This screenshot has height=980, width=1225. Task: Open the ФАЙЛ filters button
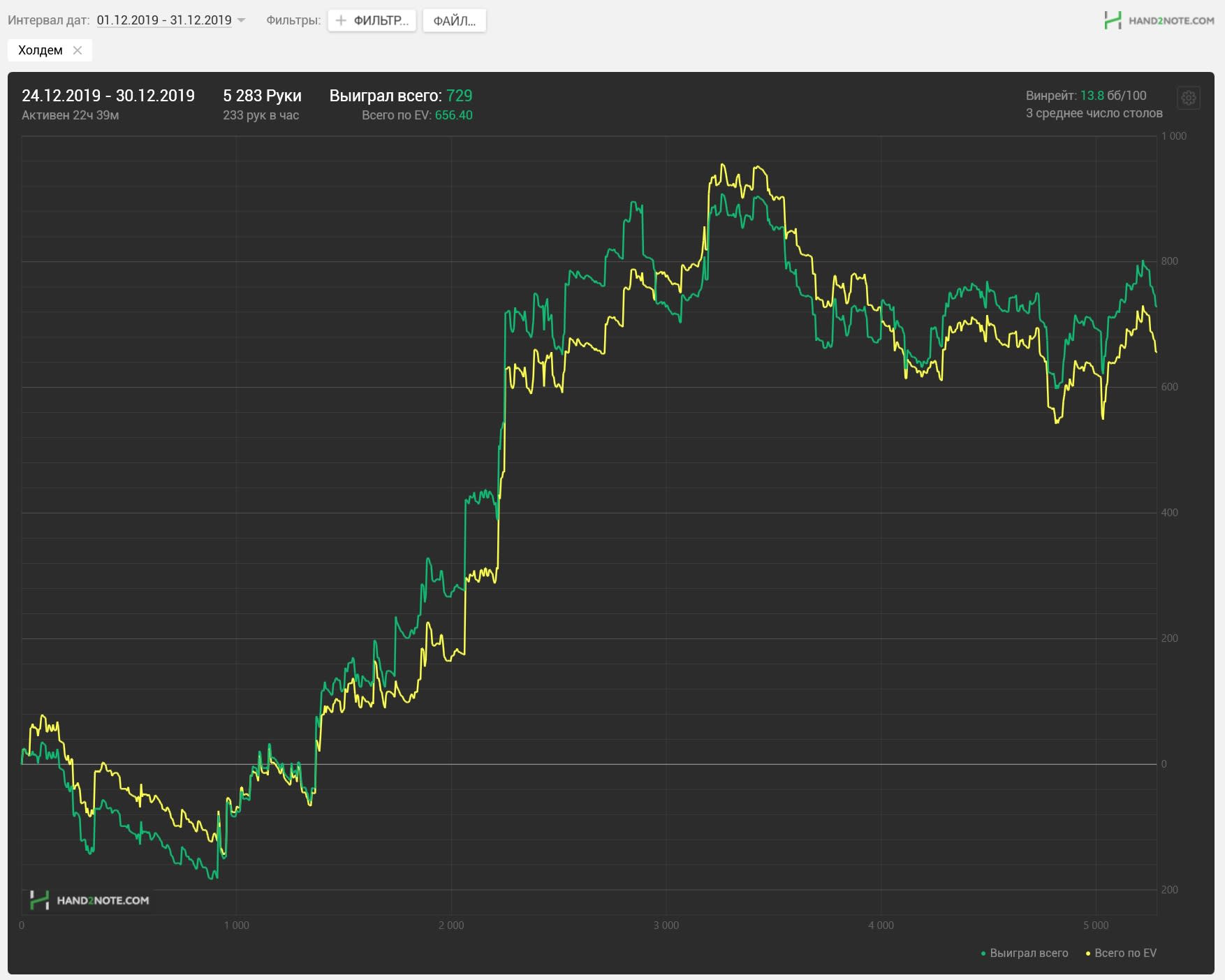[x=455, y=20]
